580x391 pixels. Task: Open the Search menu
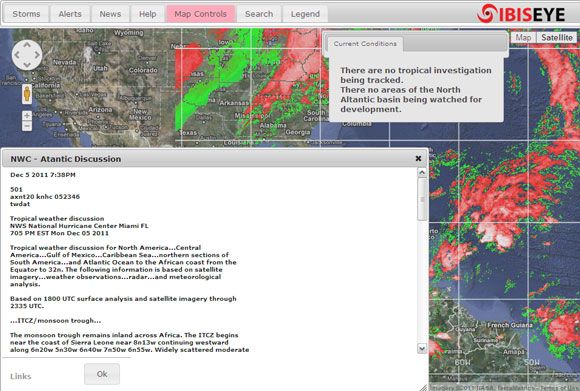[x=259, y=14]
